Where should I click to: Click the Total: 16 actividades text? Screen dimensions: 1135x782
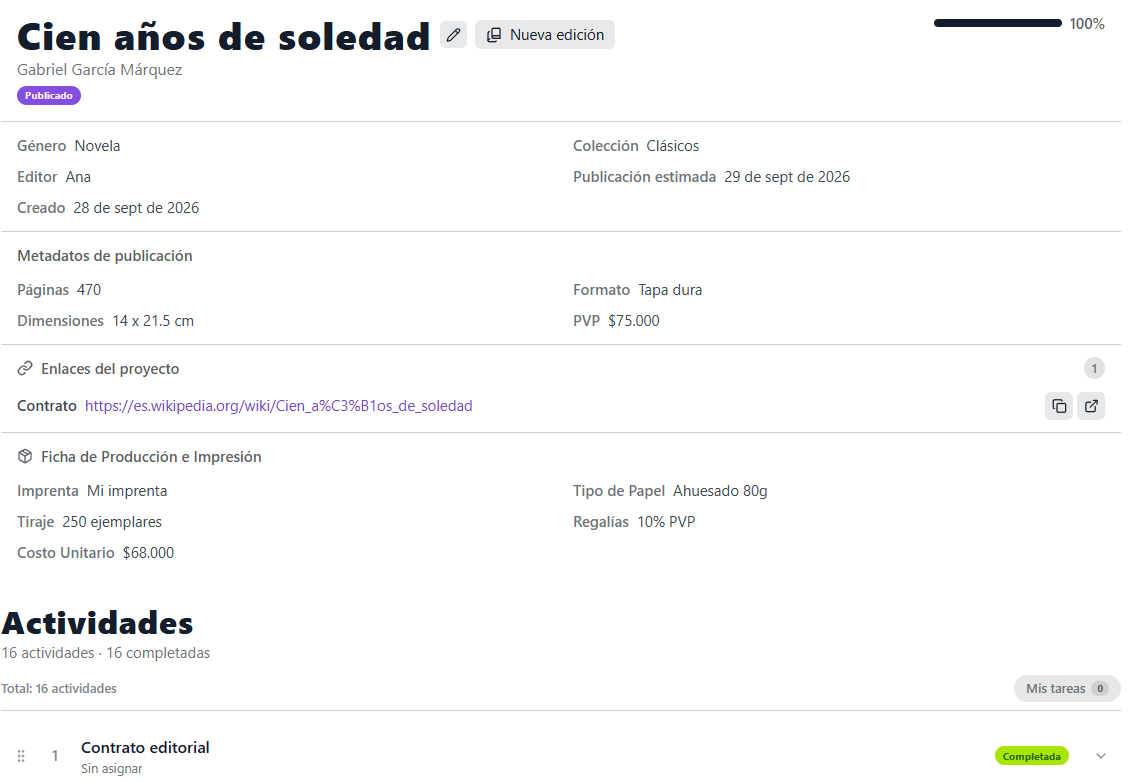(59, 689)
